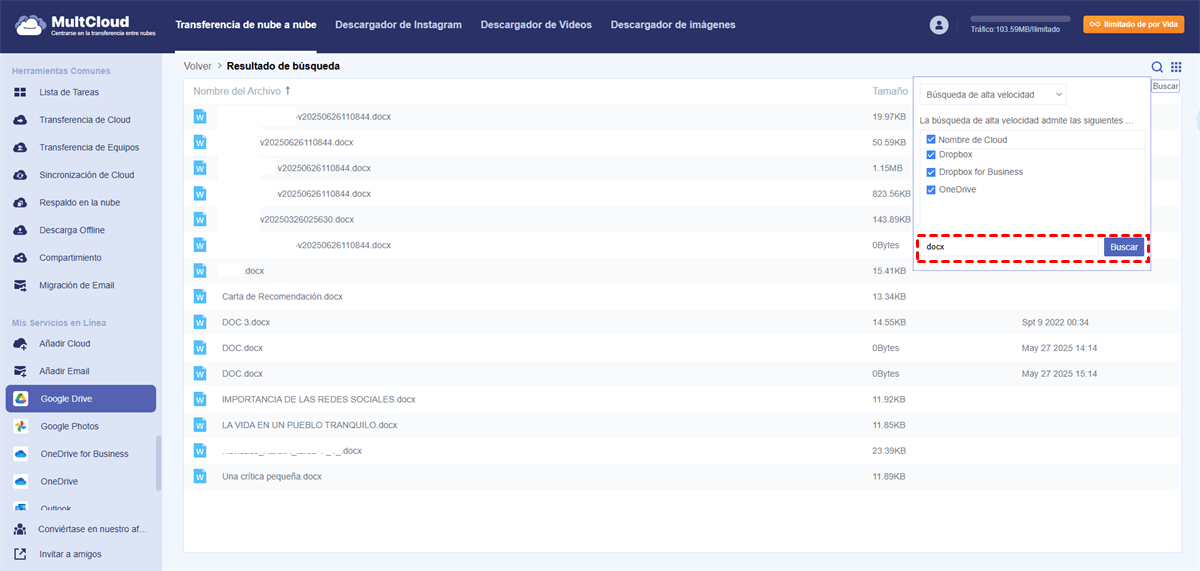
Task: Click size value 13.34KB
Action: click(x=889, y=297)
